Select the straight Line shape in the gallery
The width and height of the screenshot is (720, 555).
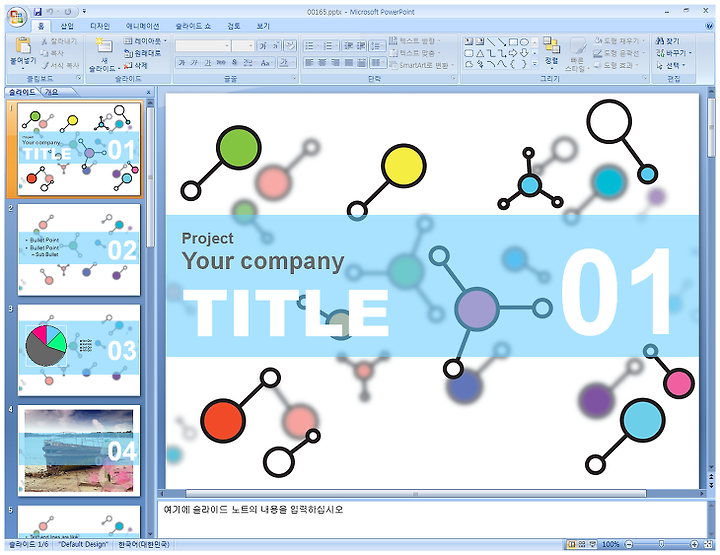click(491, 42)
